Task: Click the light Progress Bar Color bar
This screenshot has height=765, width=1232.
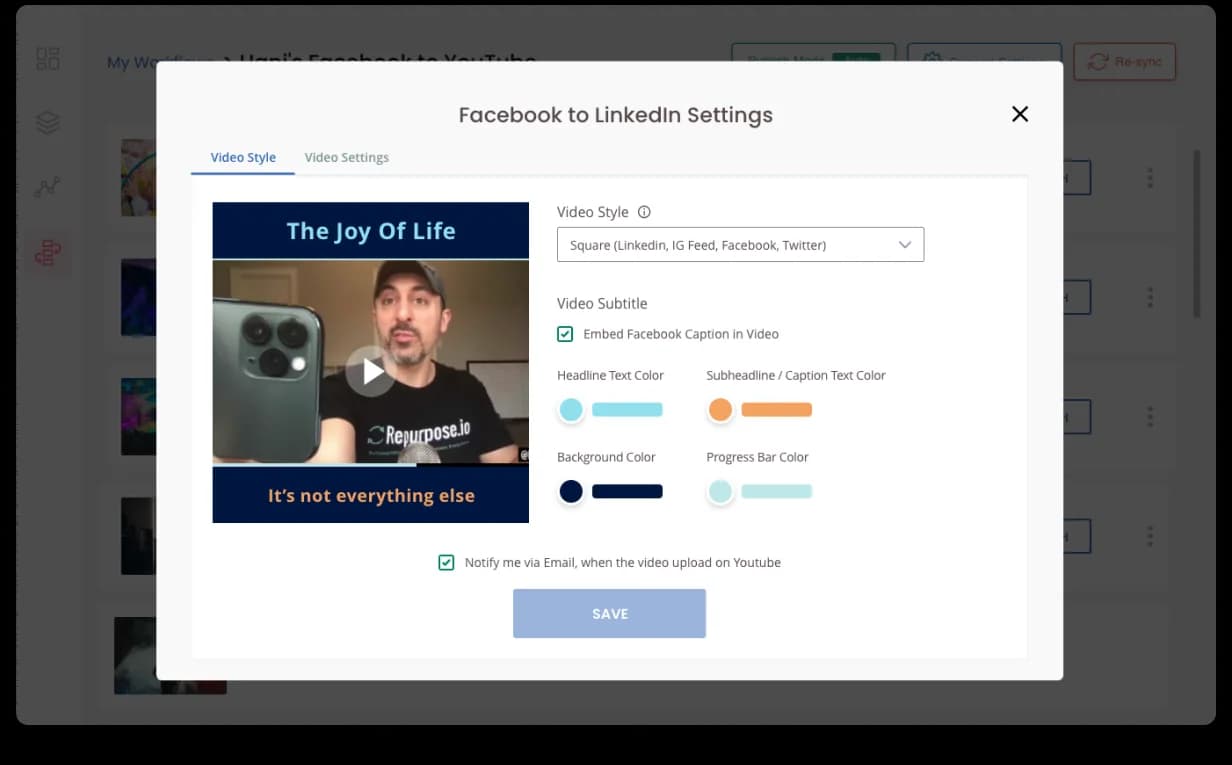Action: 776,491
